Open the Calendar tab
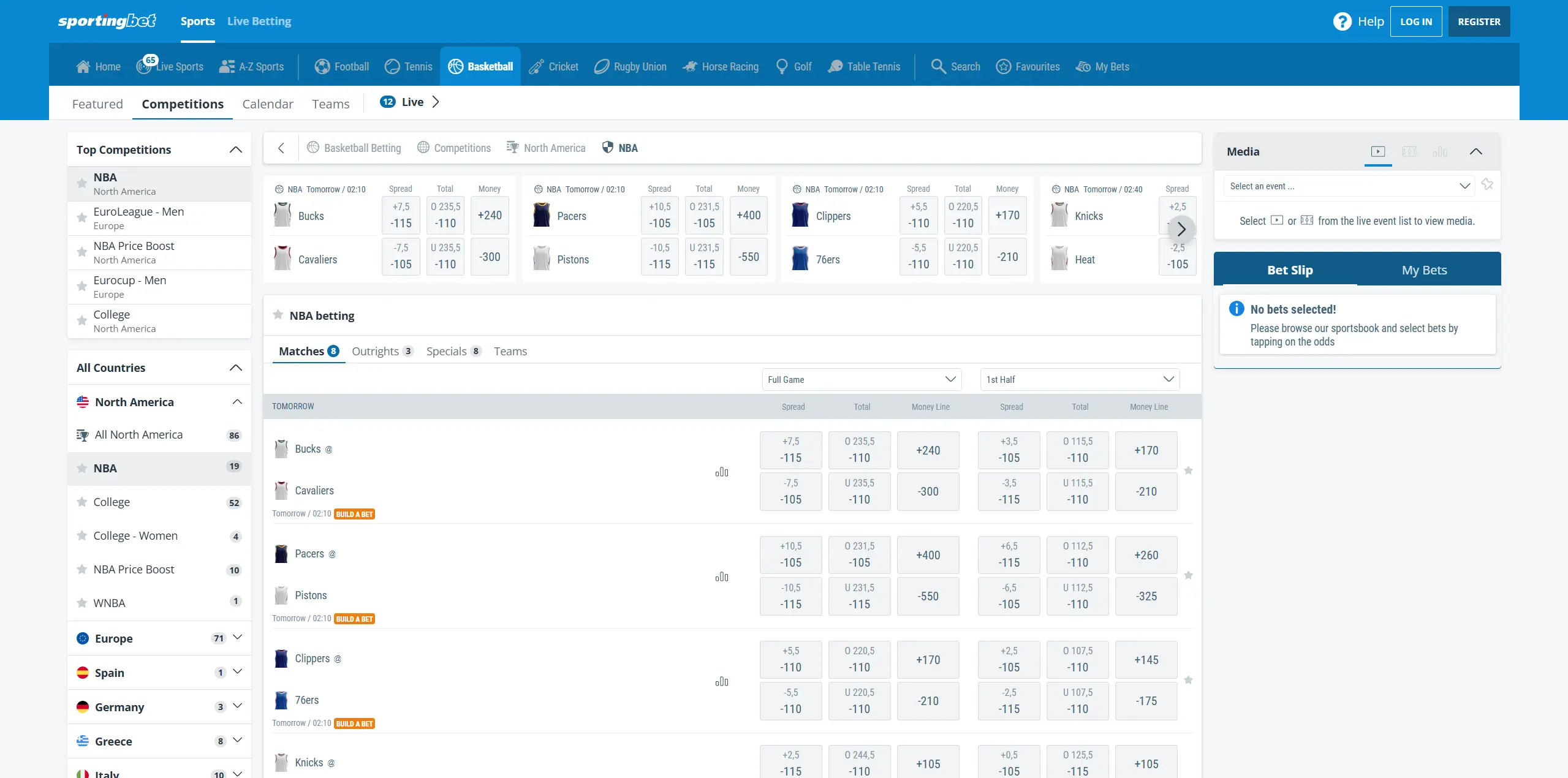Image resolution: width=1568 pixels, height=778 pixels. tap(267, 104)
